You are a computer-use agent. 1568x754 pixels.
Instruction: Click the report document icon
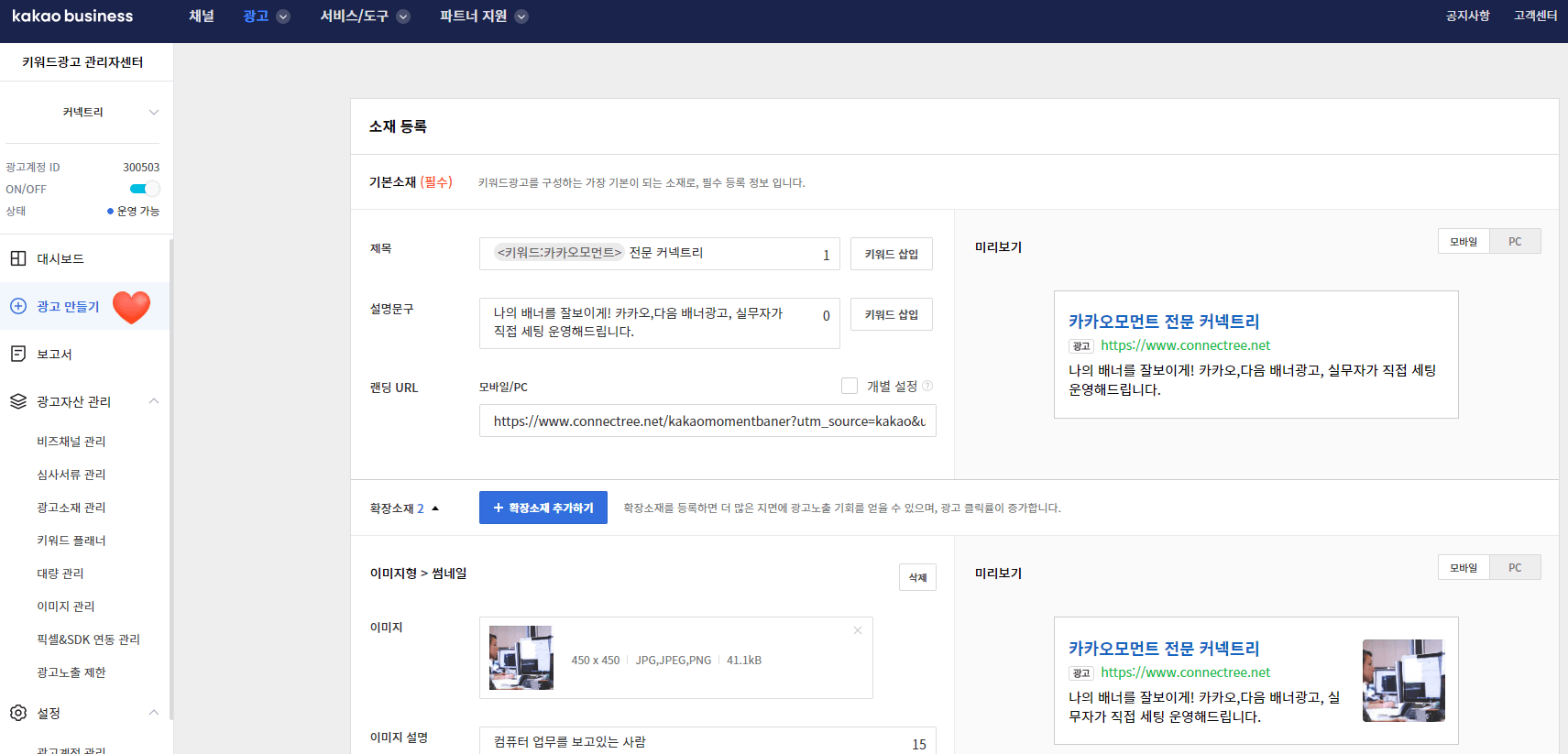pyautogui.click(x=18, y=354)
